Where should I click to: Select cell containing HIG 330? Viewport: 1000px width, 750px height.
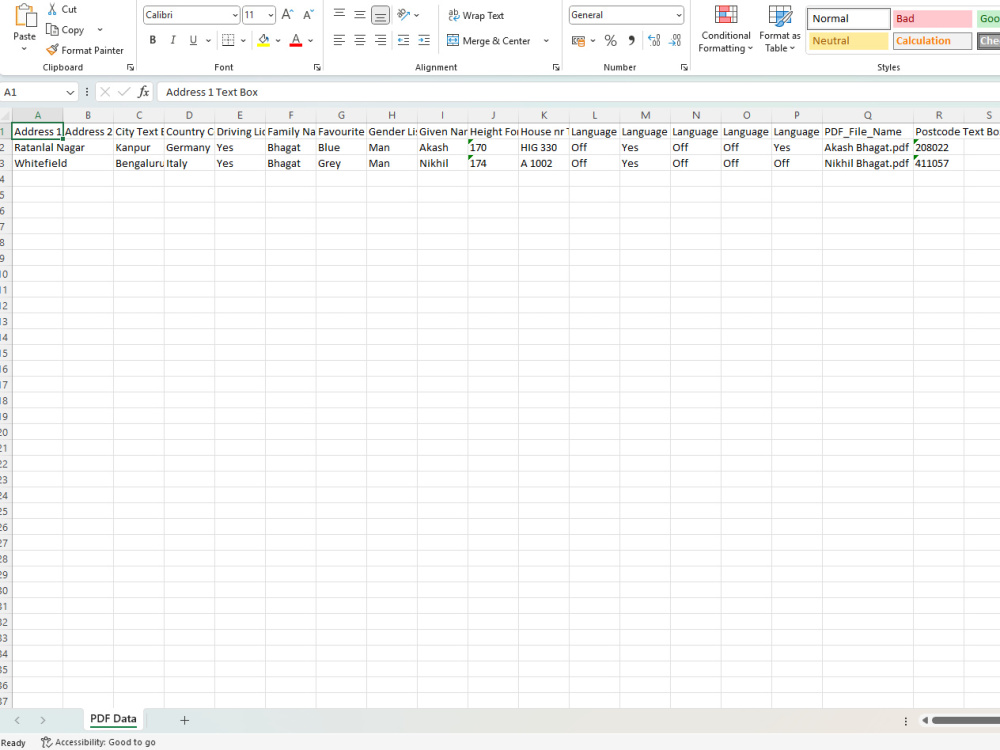point(543,147)
